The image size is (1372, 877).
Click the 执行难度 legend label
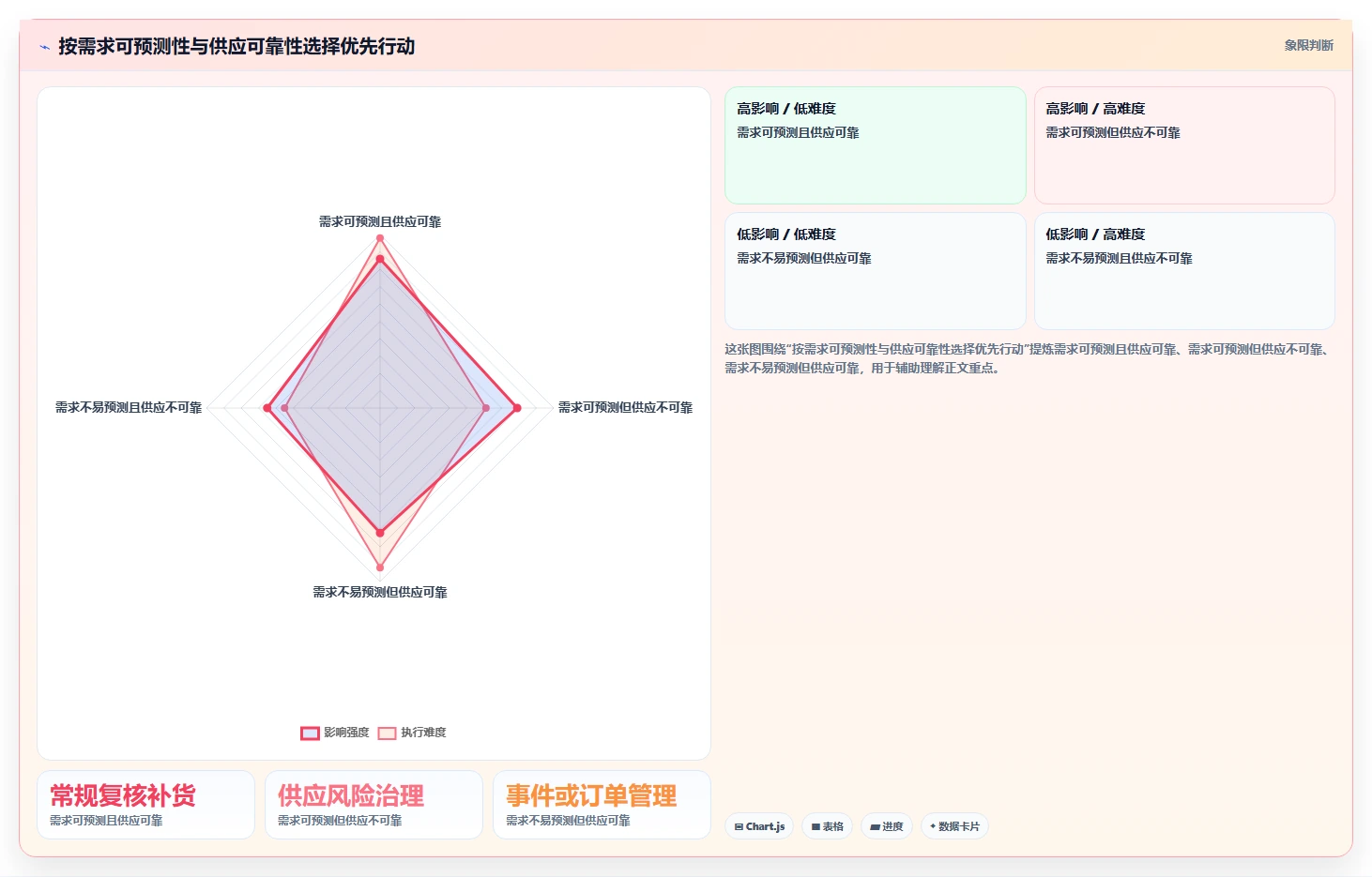tap(423, 733)
